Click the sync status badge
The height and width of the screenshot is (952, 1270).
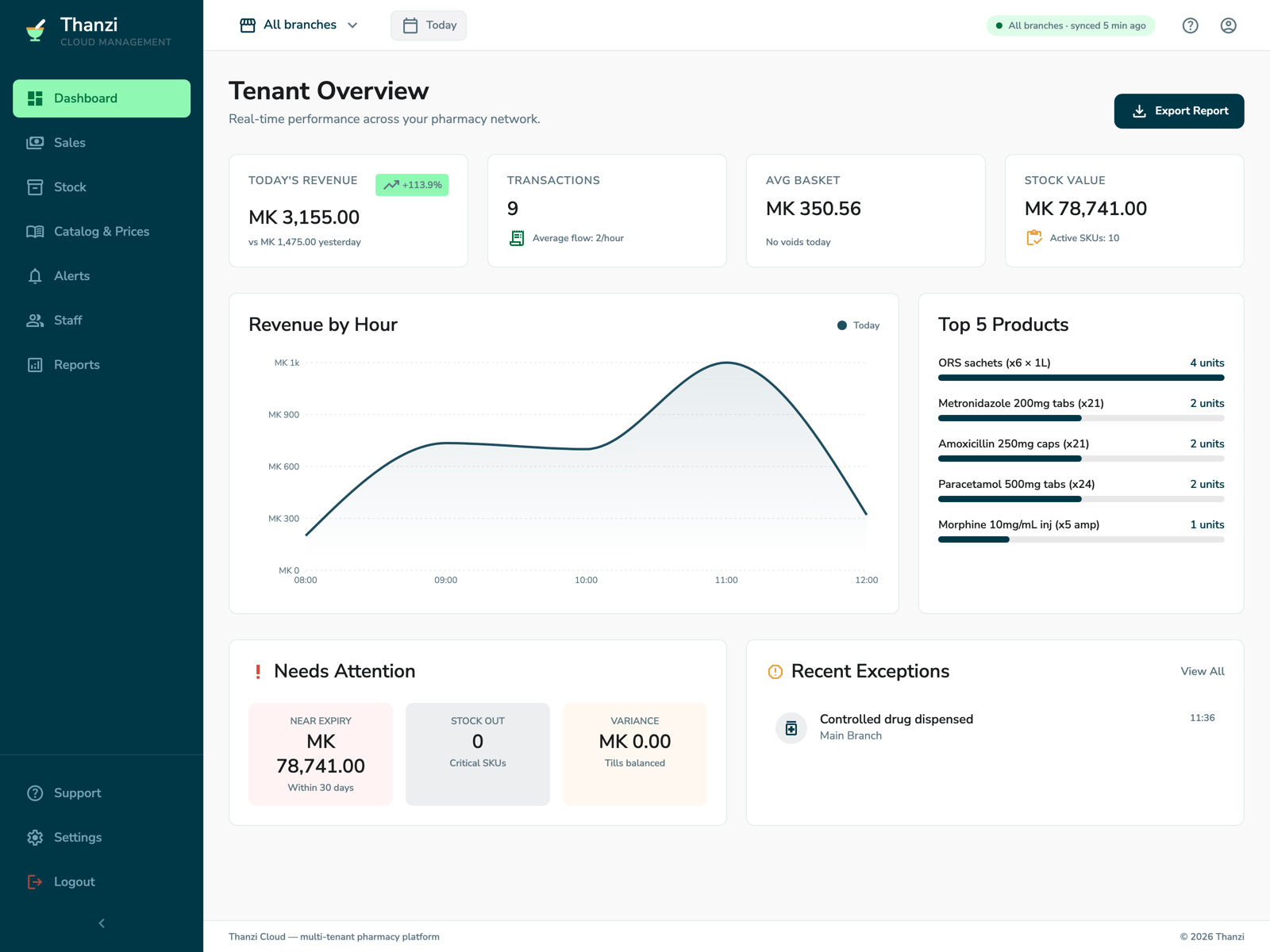tap(1071, 25)
